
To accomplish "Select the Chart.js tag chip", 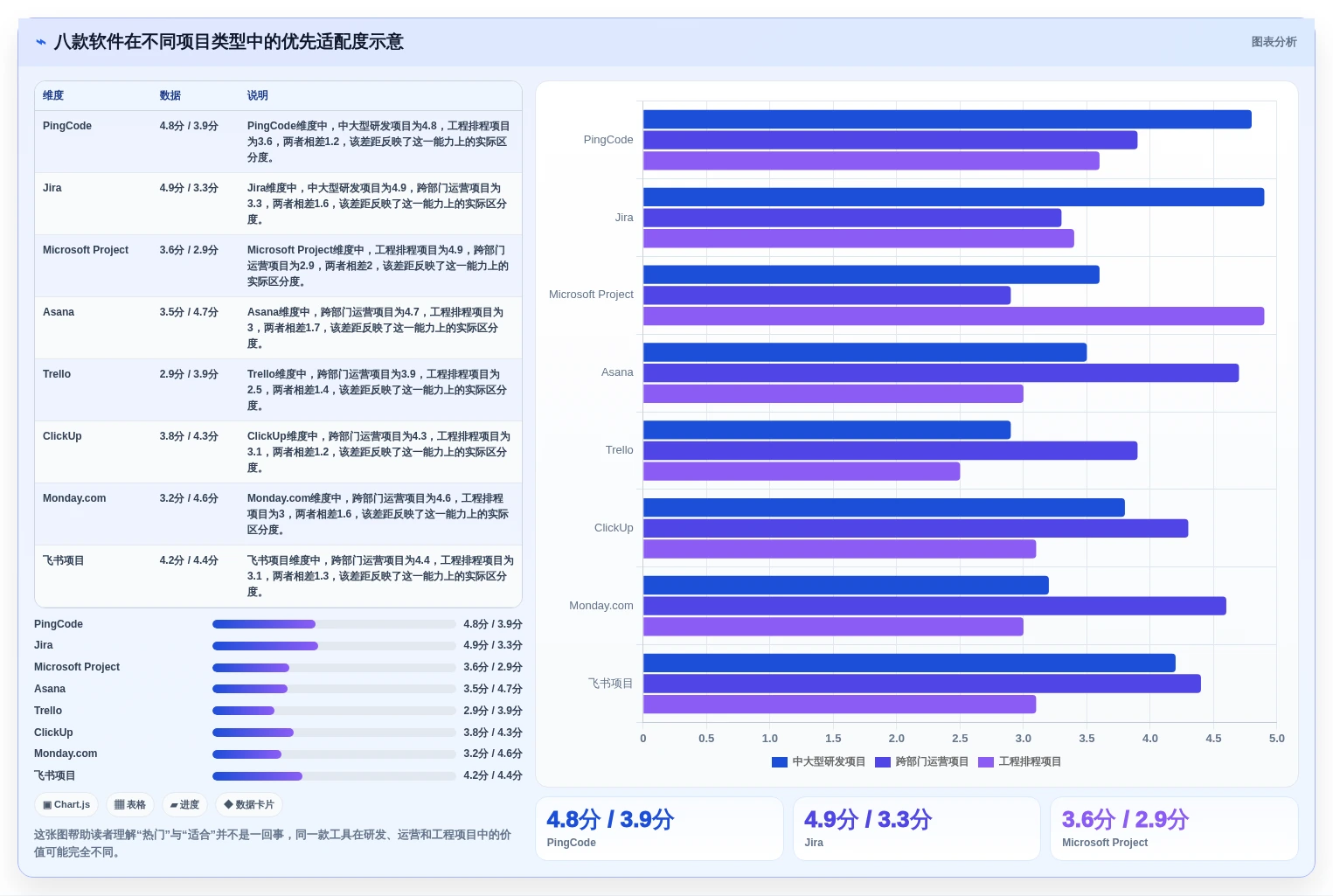I will tap(66, 804).
